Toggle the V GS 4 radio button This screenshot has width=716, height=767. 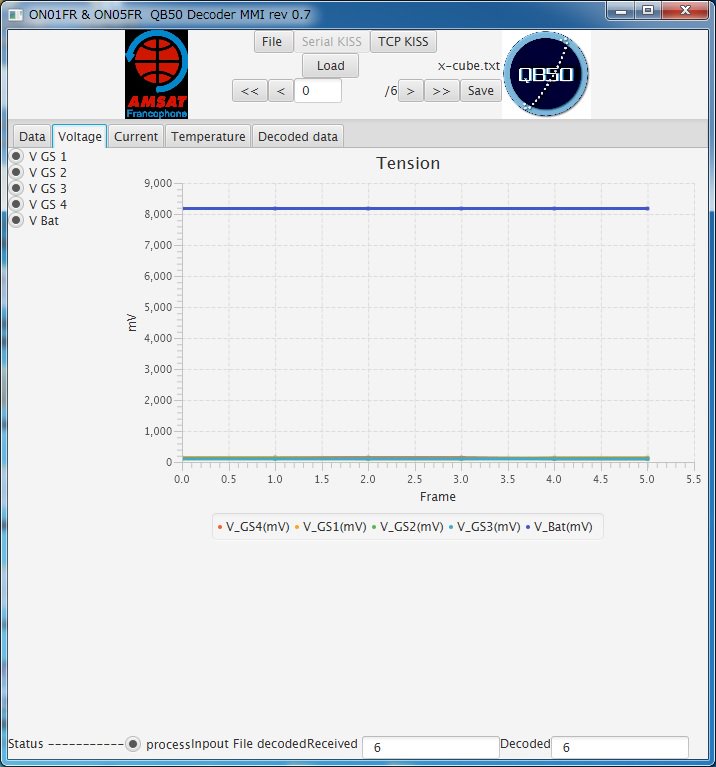coord(16,204)
